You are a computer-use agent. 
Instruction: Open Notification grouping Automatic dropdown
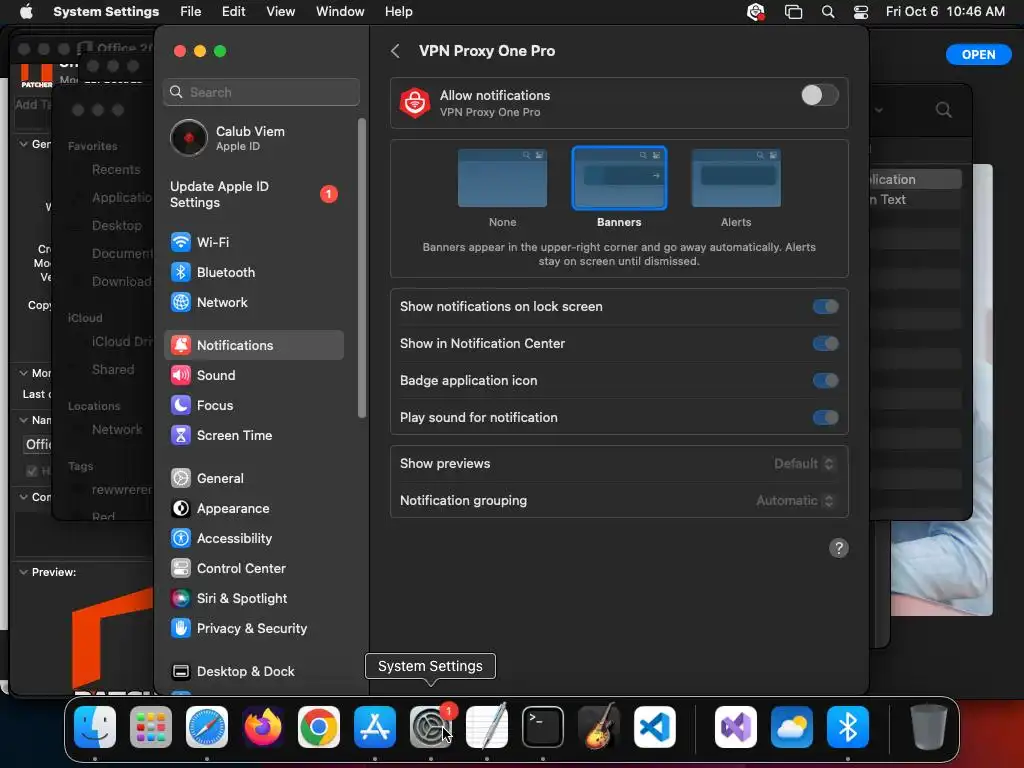pos(795,501)
